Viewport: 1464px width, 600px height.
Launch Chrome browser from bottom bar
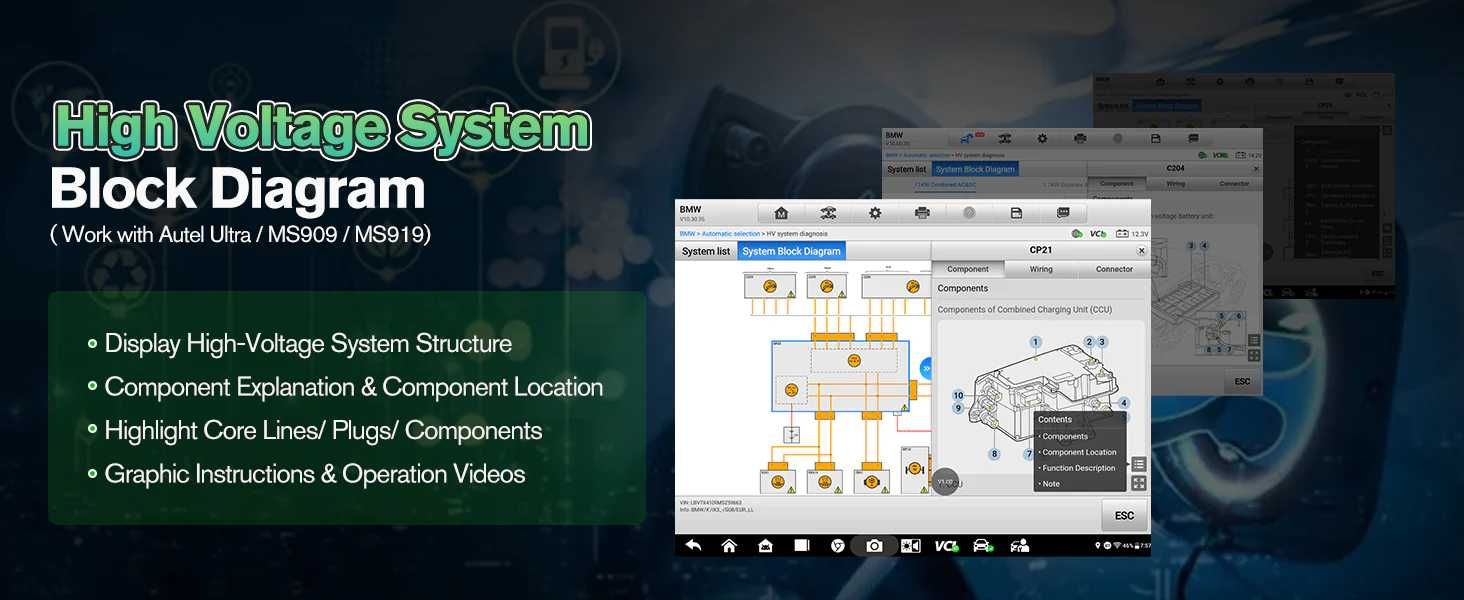[838, 545]
